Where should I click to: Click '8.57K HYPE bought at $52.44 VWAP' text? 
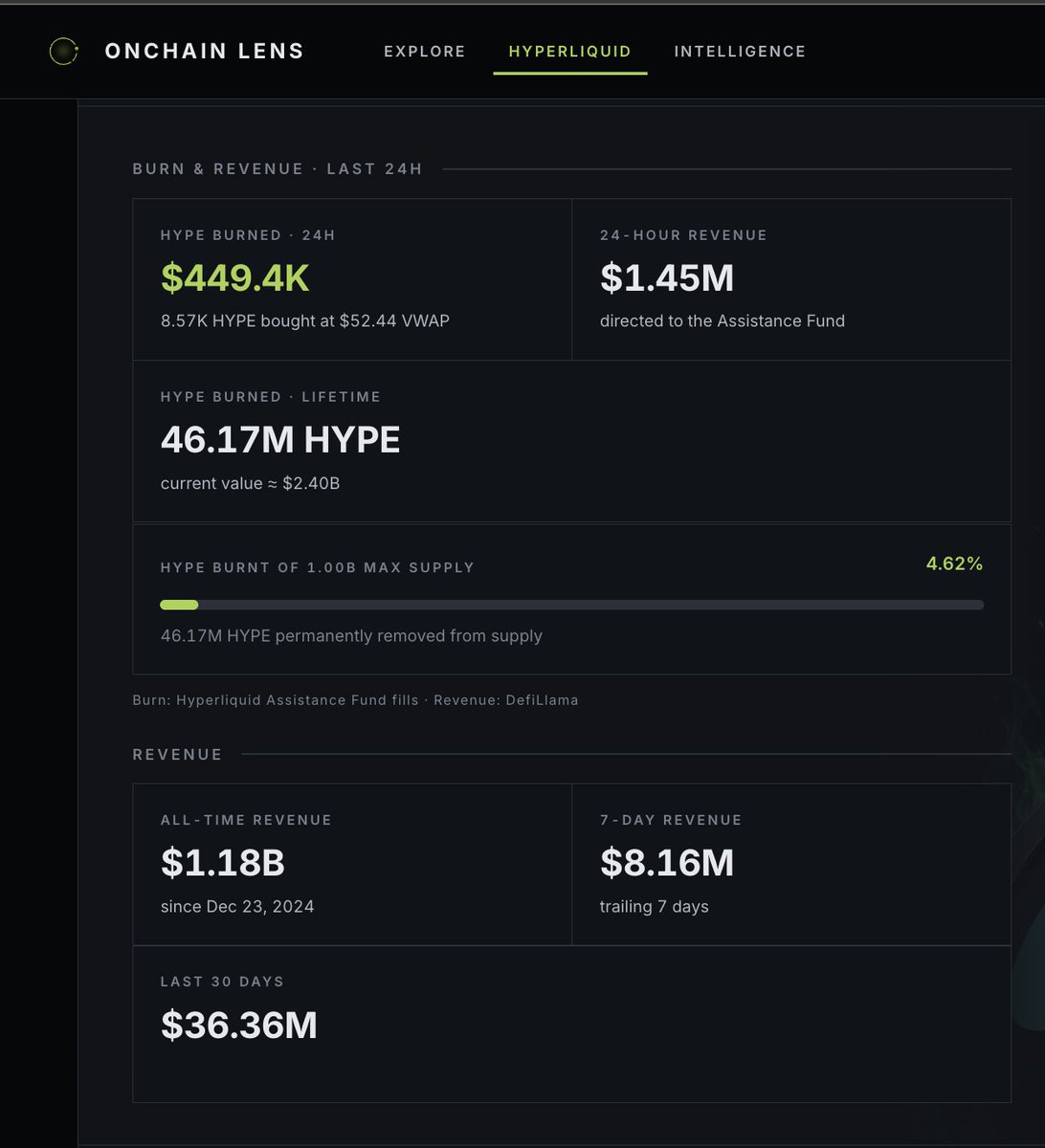(305, 321)
